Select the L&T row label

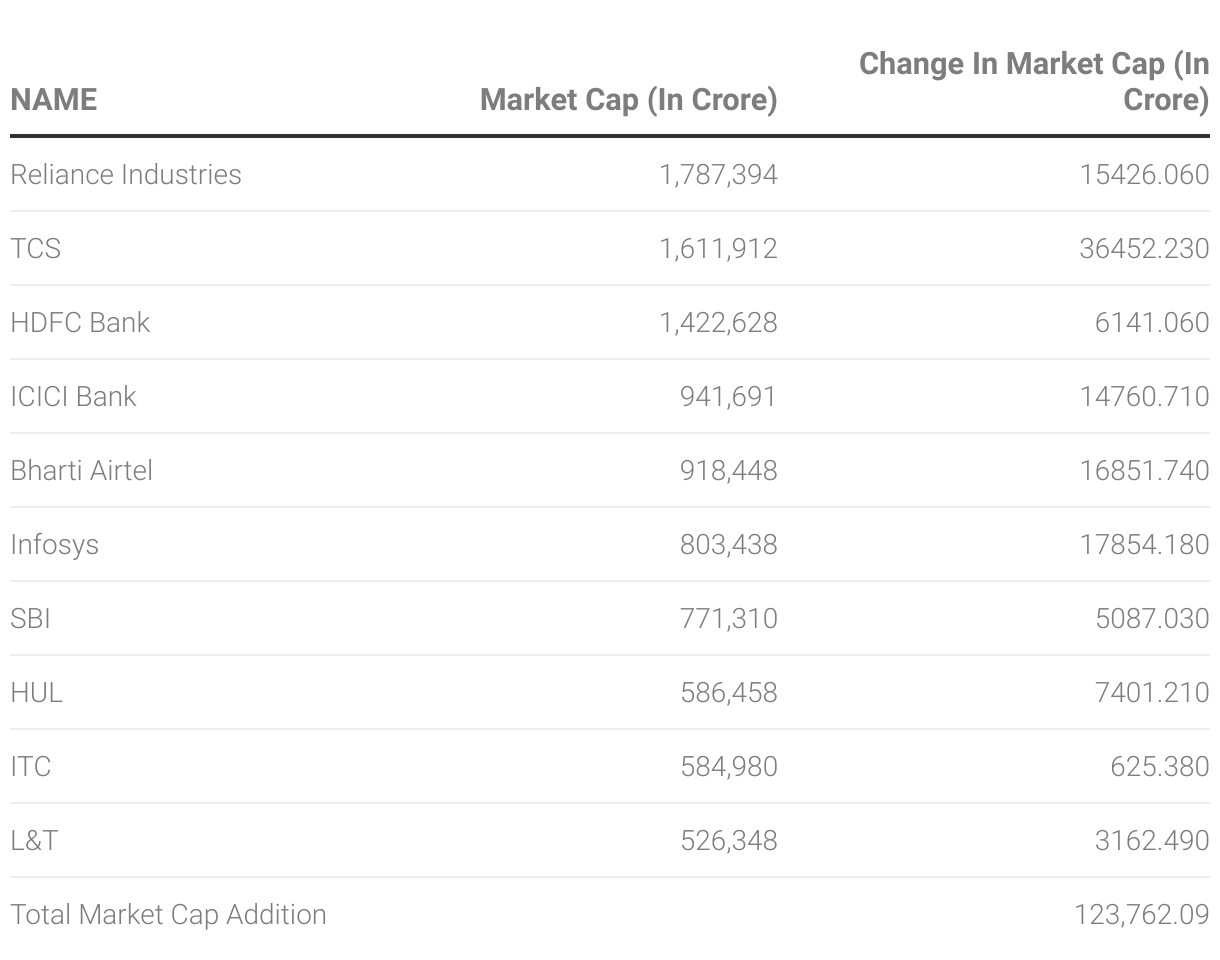coord(34,840)
